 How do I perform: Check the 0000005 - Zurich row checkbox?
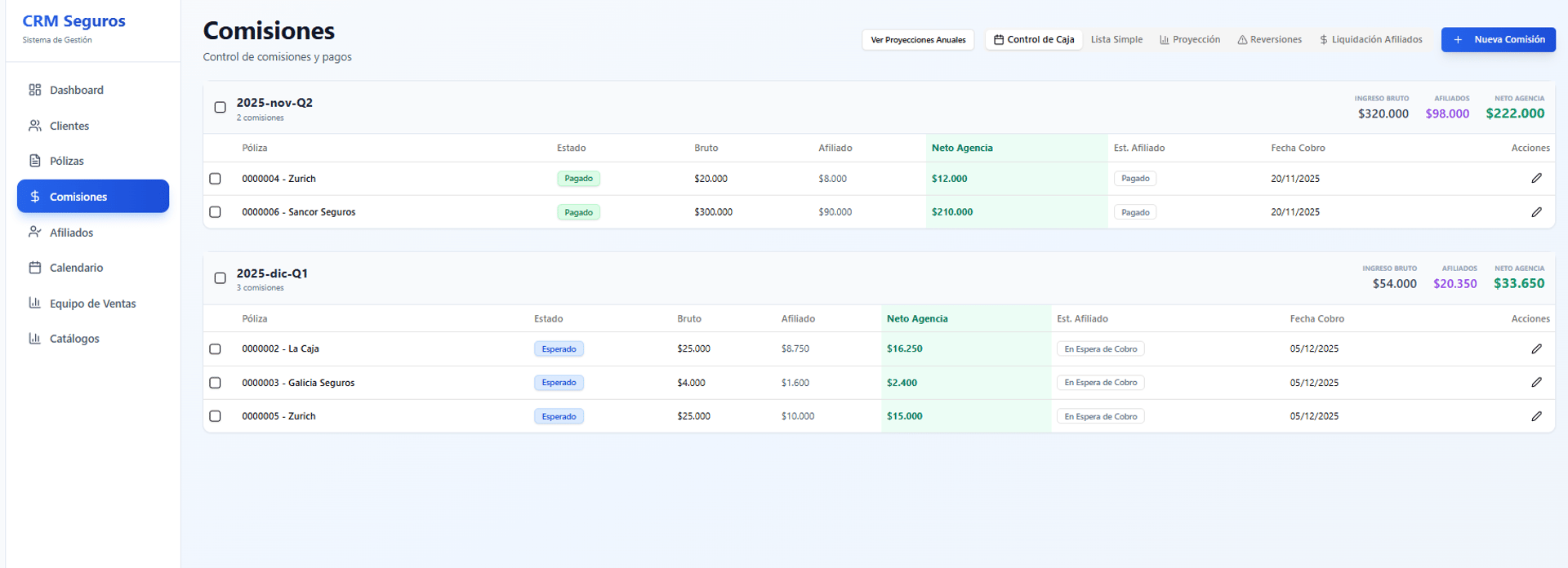215,416
